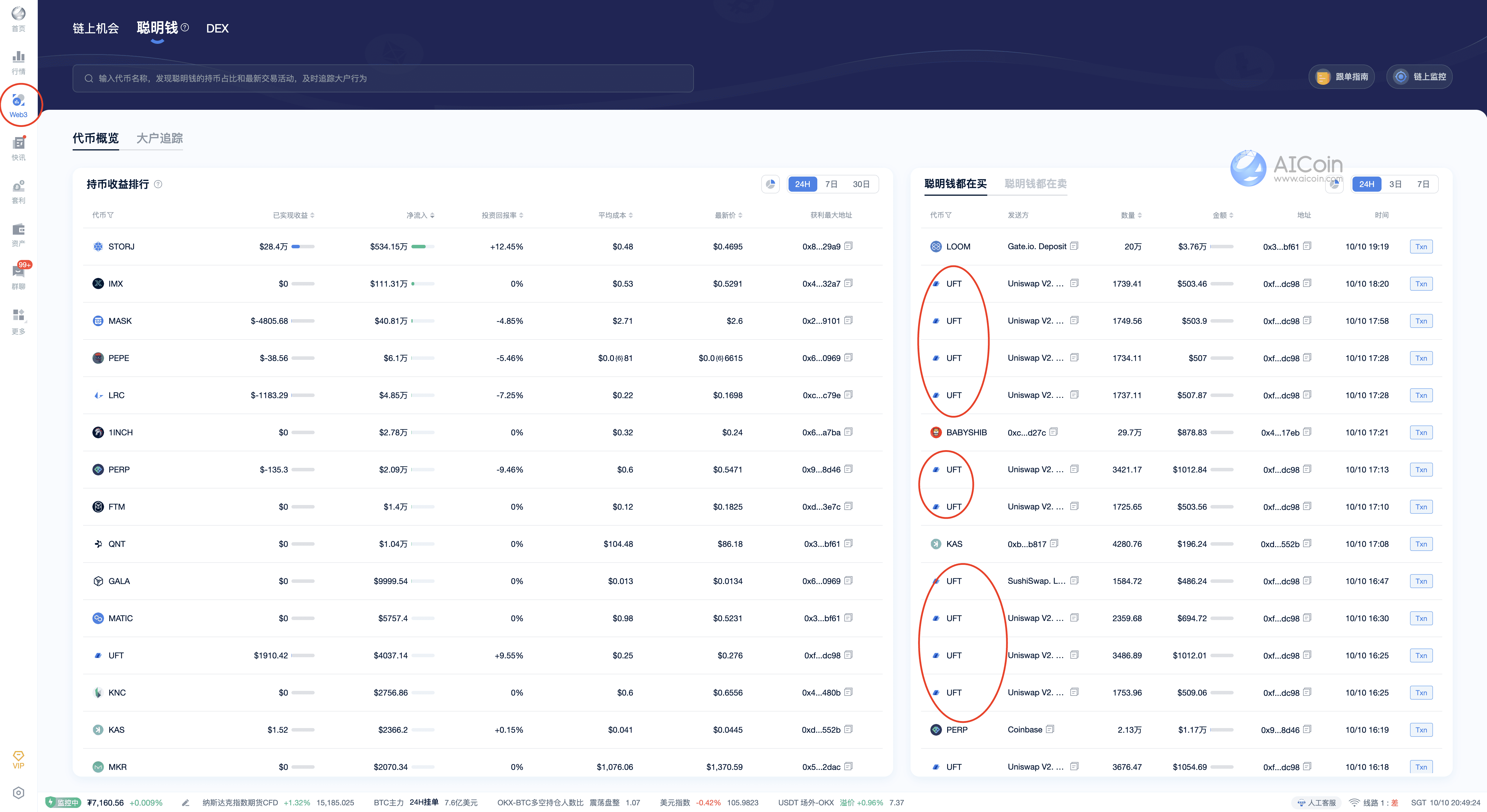The width and height of the screenshot is (1487, 812).
Task: Click USDT 场外-OKX premium ticker
Action: point(841,803)
